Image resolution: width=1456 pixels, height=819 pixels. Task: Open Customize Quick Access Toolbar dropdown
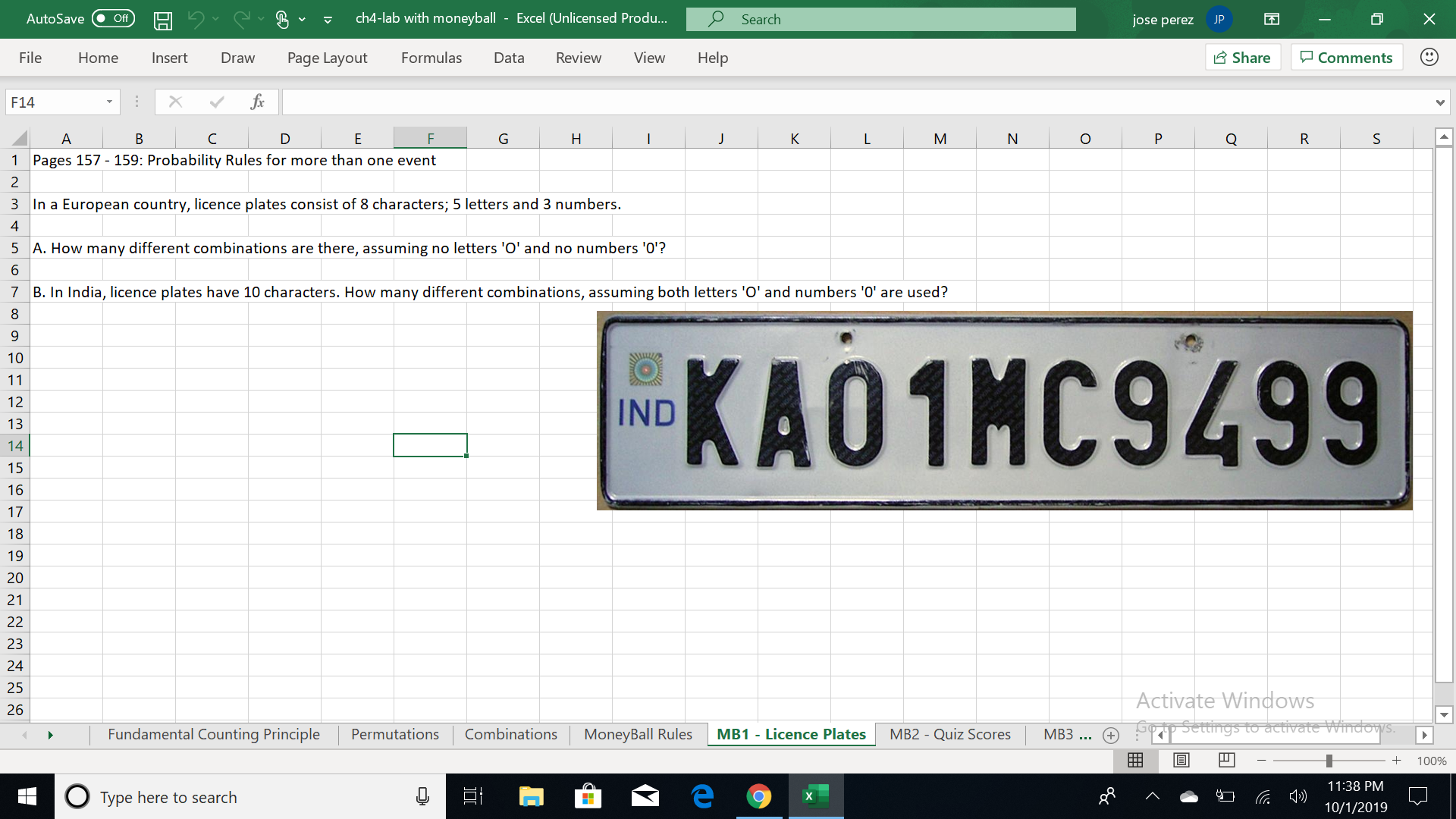(x=328, y=20)
